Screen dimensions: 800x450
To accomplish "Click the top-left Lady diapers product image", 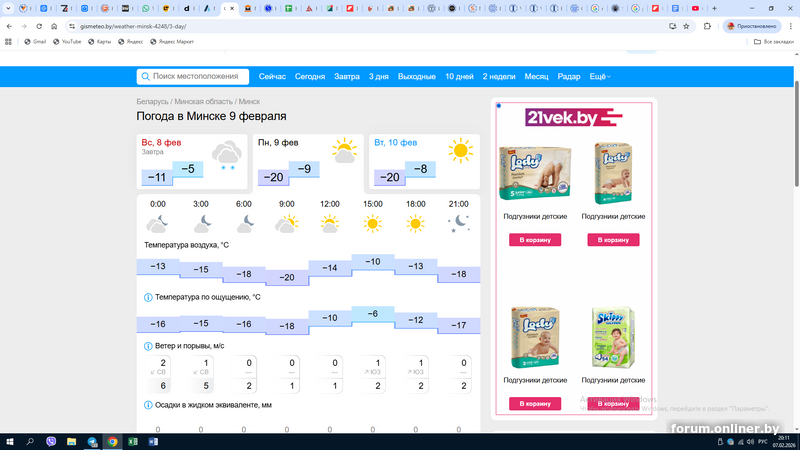I will 535,173.
